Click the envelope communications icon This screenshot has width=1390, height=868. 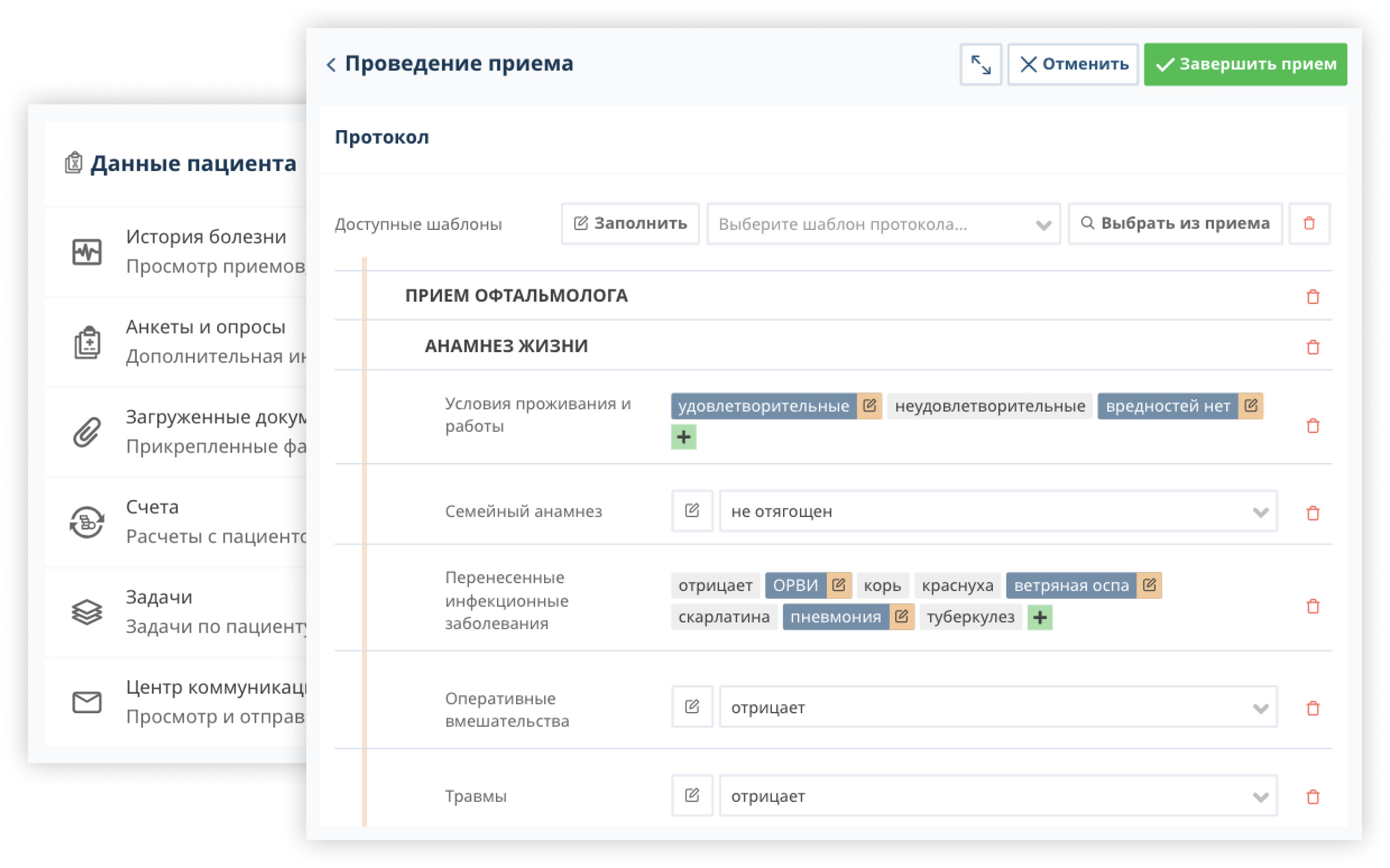click(87, 702)
